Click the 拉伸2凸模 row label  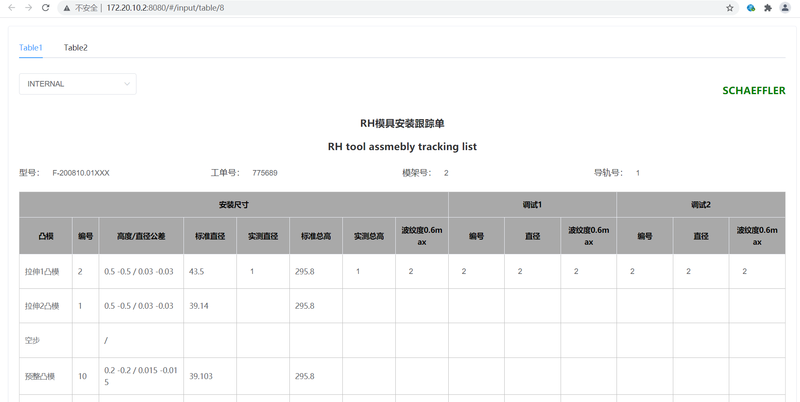(42, 306)
